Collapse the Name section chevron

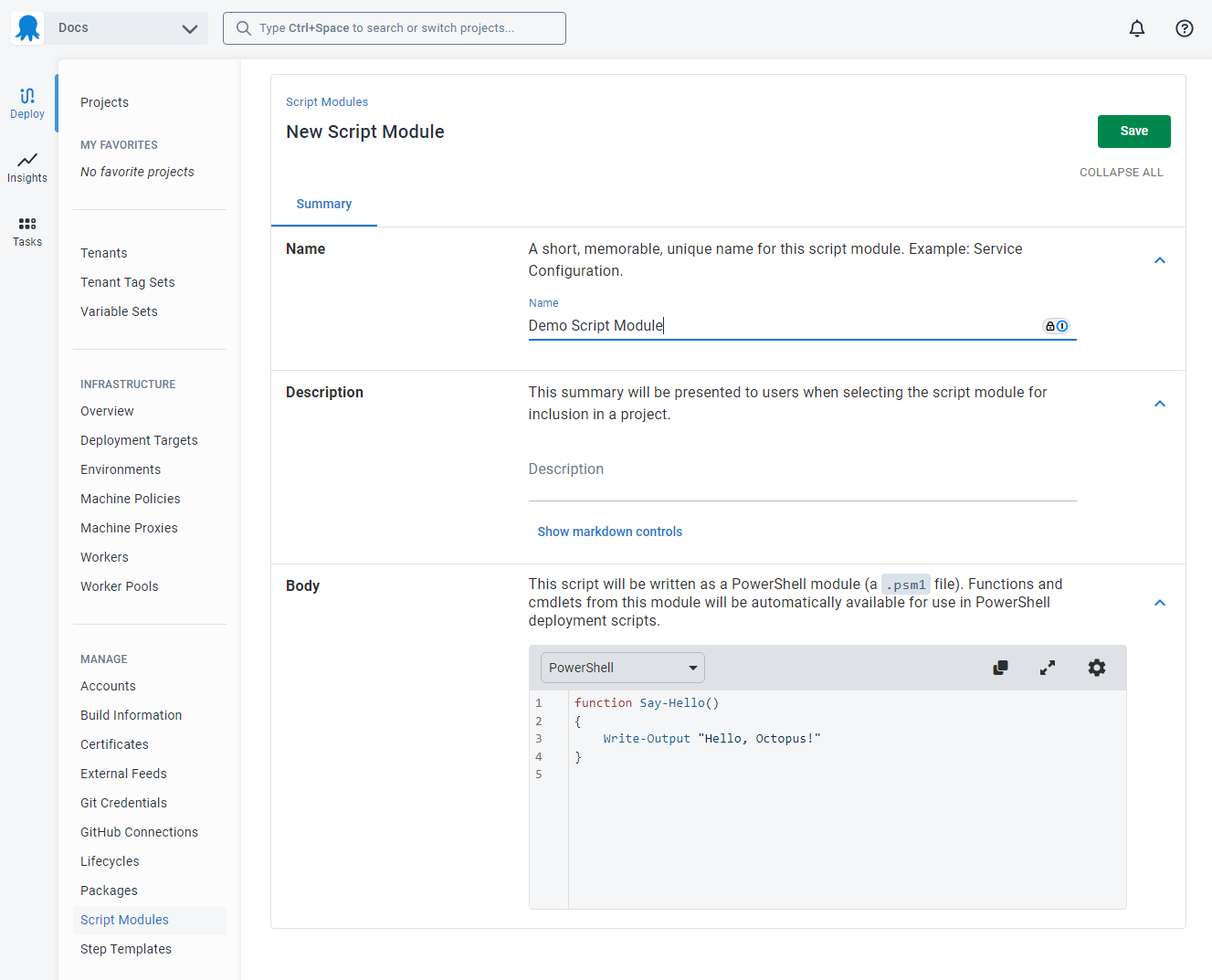[x=1160, y=260]
